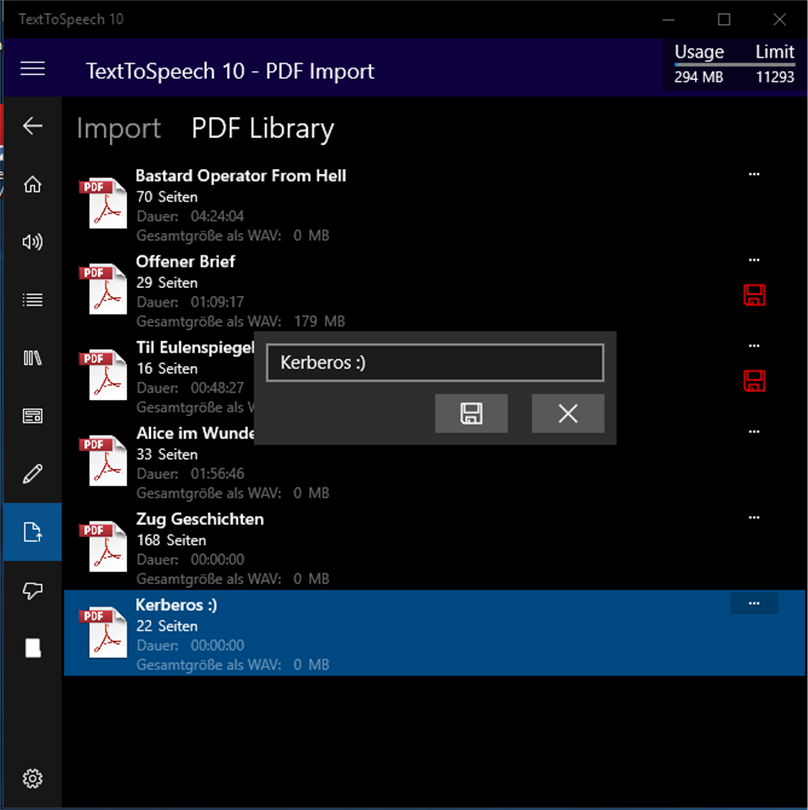
Task: Switch to the Import tab
Action: point(119,129)
